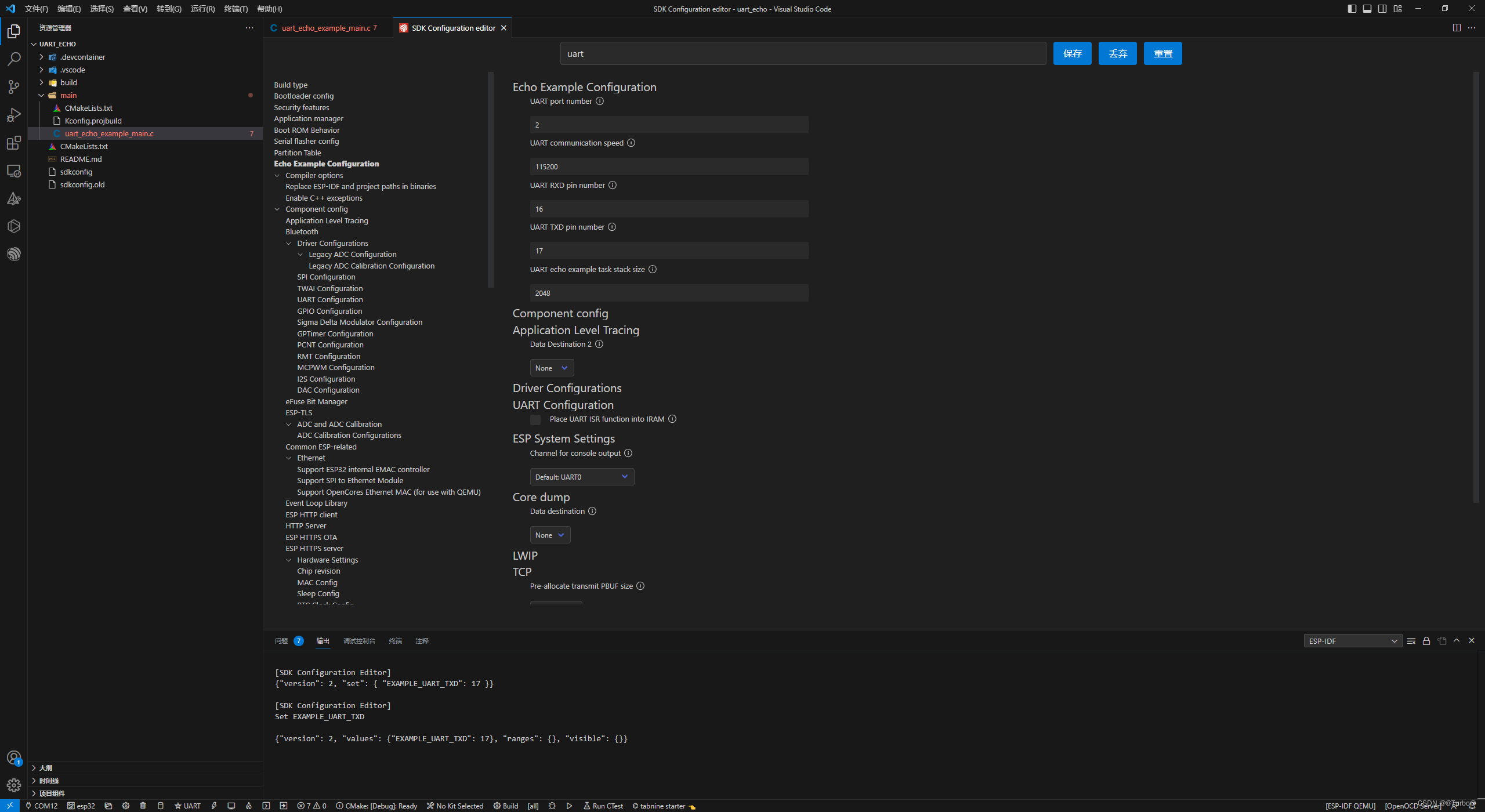Close the SDK Configuration editor tab
Image resolution: width=1485 pixels, height=812 pixels.
[504, 28]
